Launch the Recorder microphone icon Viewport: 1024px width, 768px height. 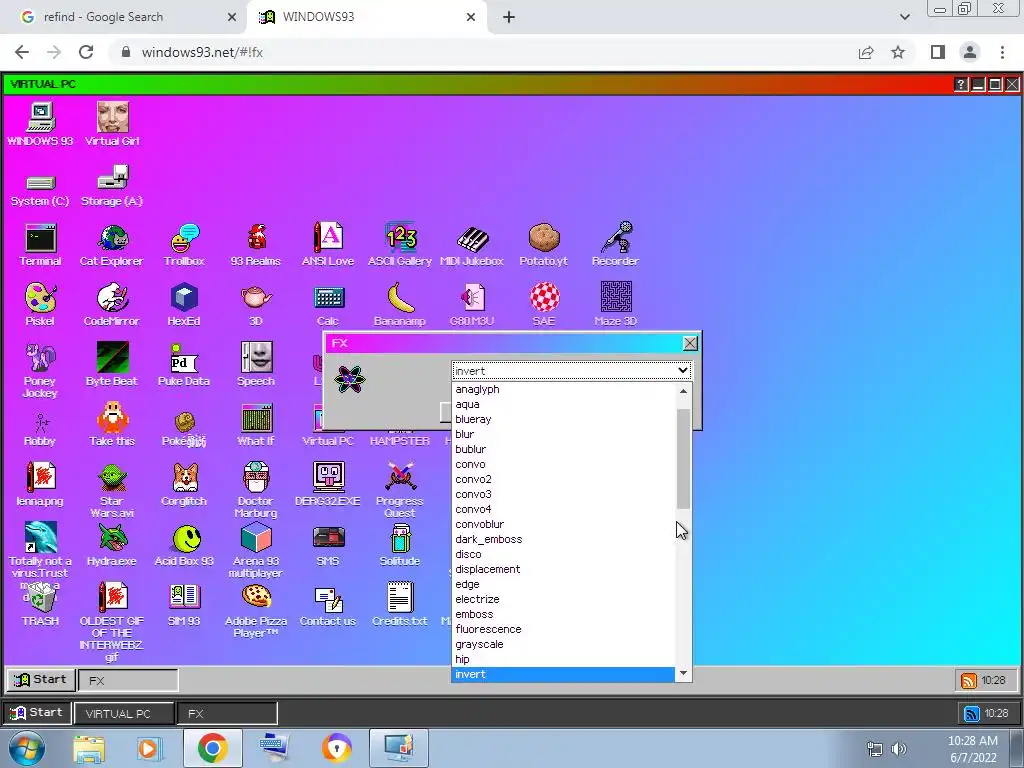[x=615, y=245]
